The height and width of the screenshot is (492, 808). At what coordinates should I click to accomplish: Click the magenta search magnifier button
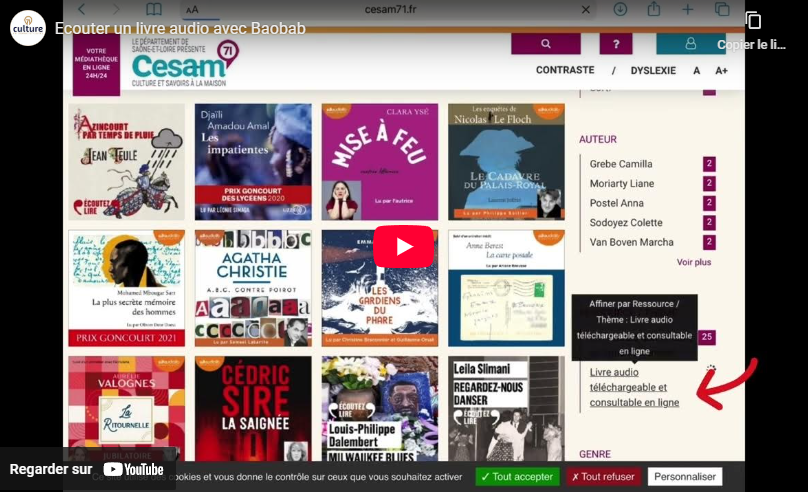click(545, 44)
